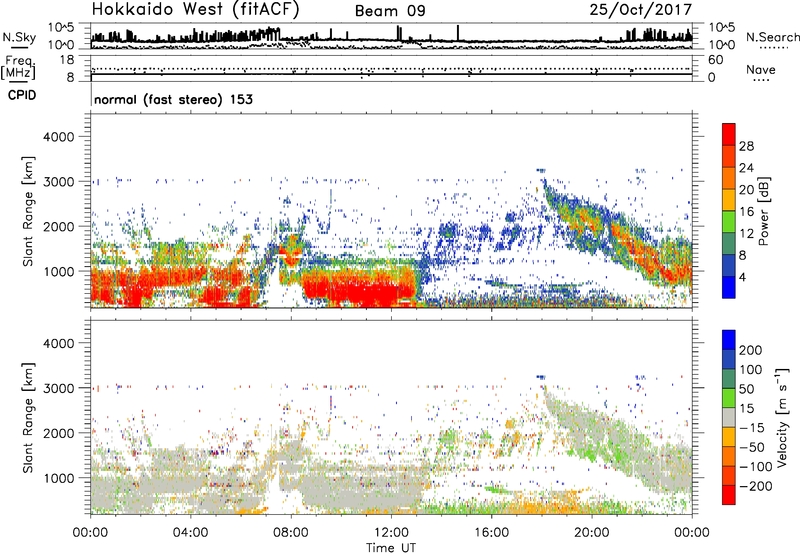Click the "28" tick on the power scale
This screenshot has height=554, width=800.
(x=746, y=146)
